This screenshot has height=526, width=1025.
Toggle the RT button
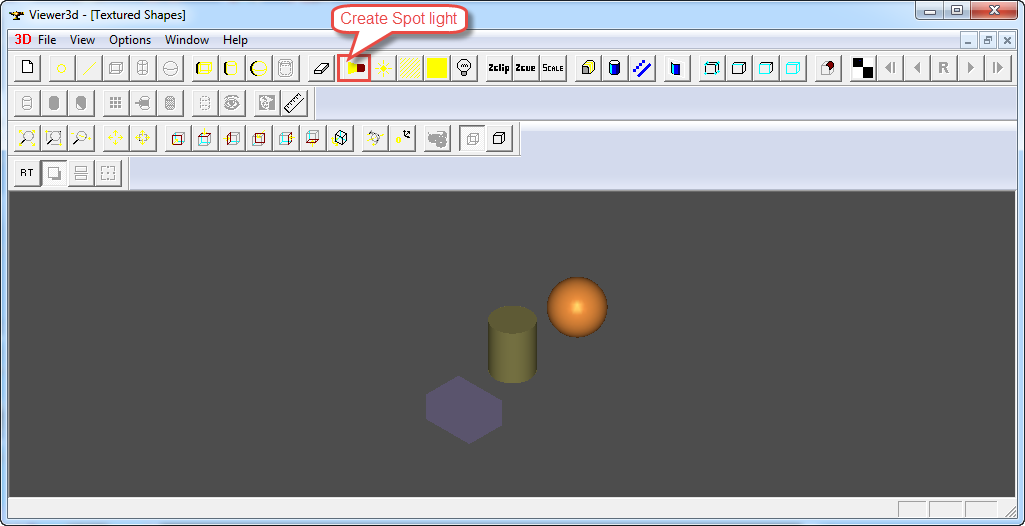click(27, 173)
